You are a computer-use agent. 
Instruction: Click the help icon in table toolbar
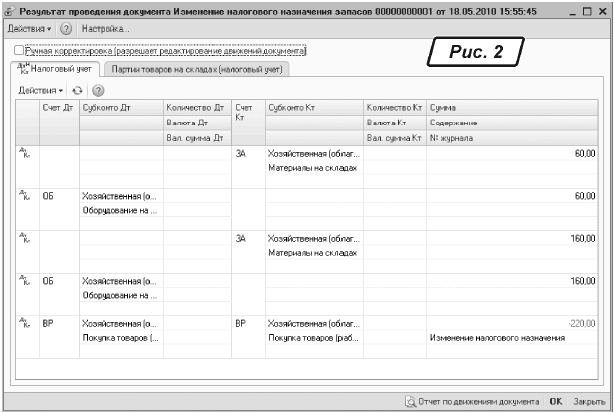[x=92, y=90]
